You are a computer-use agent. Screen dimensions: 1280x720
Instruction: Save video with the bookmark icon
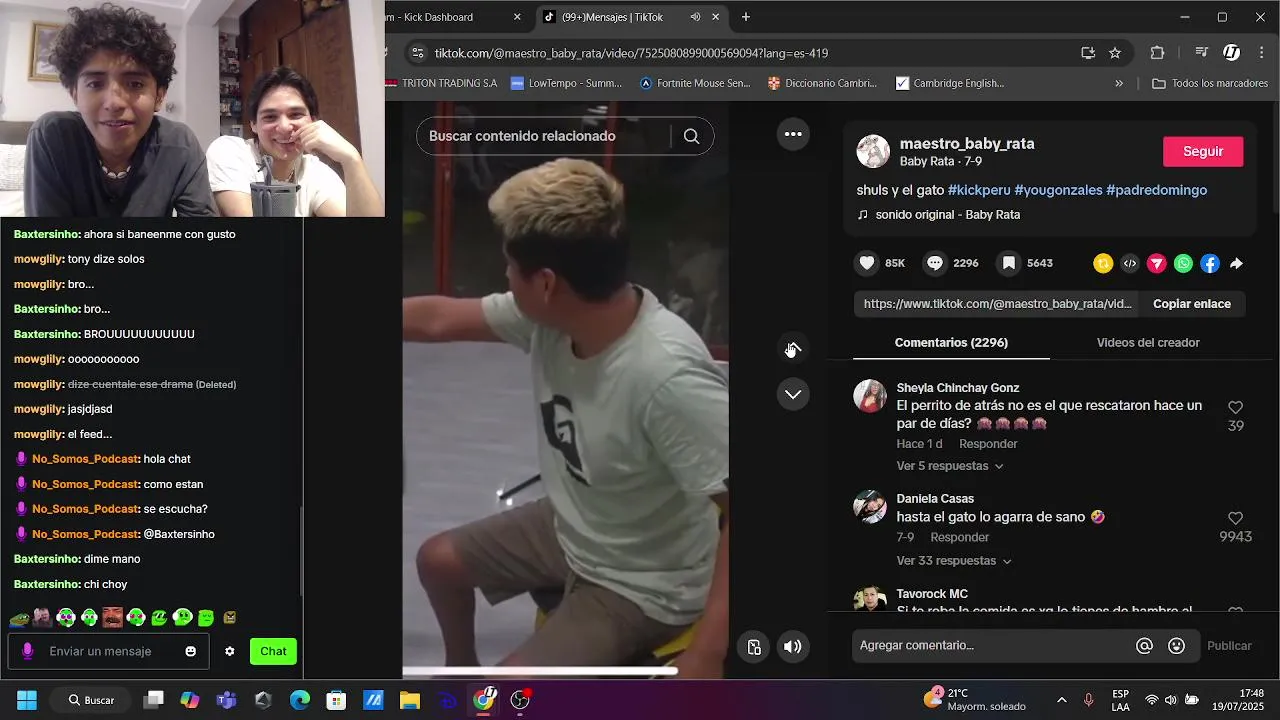tap(1009, 263)
